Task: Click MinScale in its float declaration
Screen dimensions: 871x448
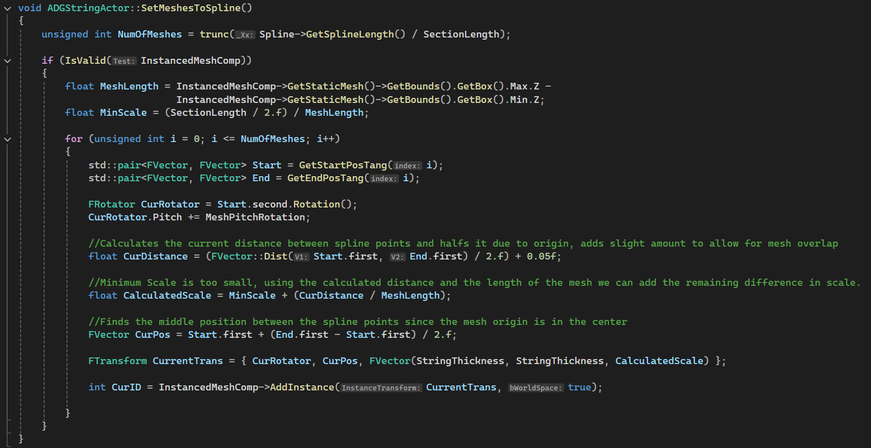Action: [123, 113]
